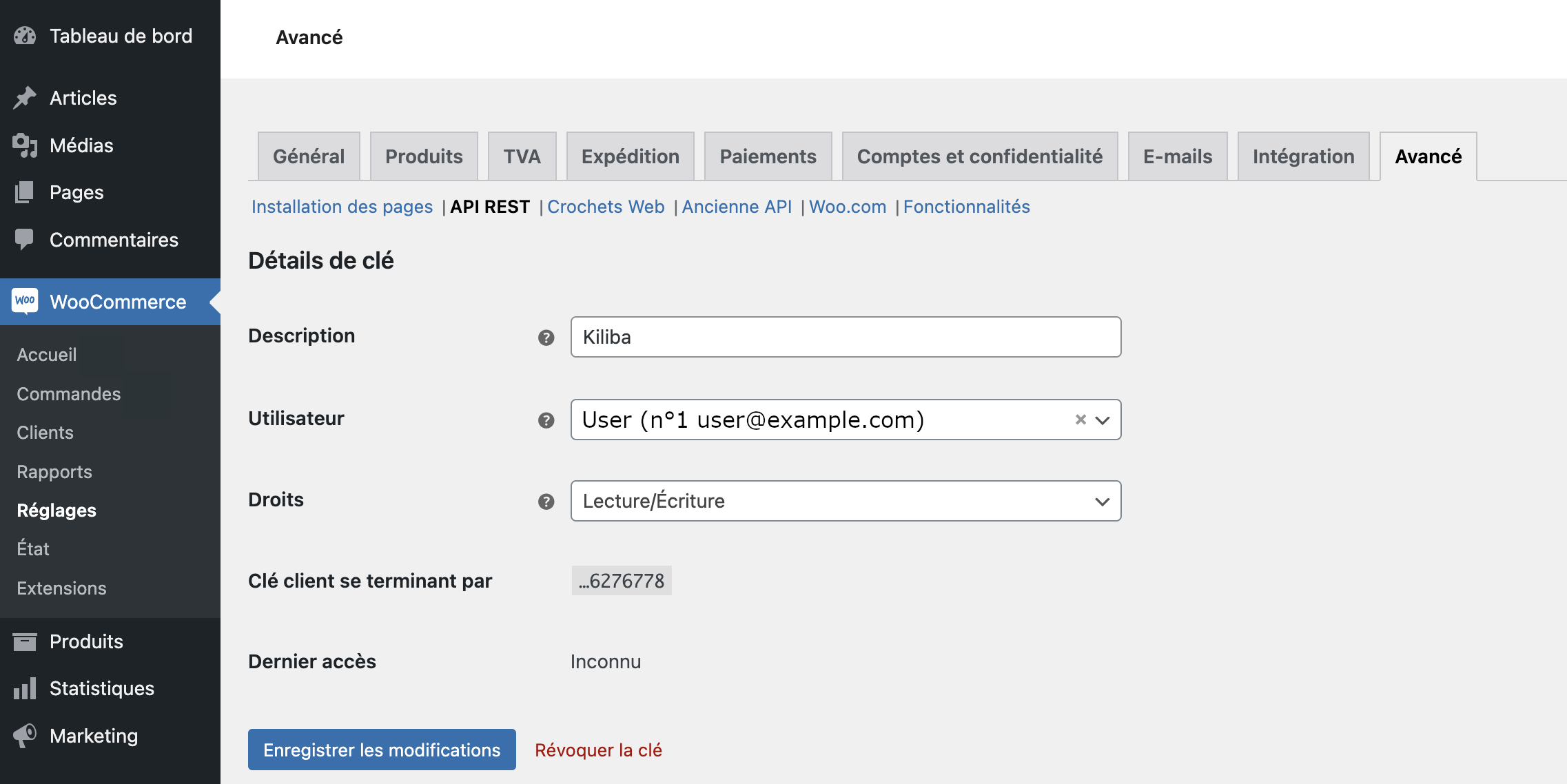The width and height of the screenshot is (1567, 784).
Task: Click the Marketing megaphone icon
Action: [25, 736]
